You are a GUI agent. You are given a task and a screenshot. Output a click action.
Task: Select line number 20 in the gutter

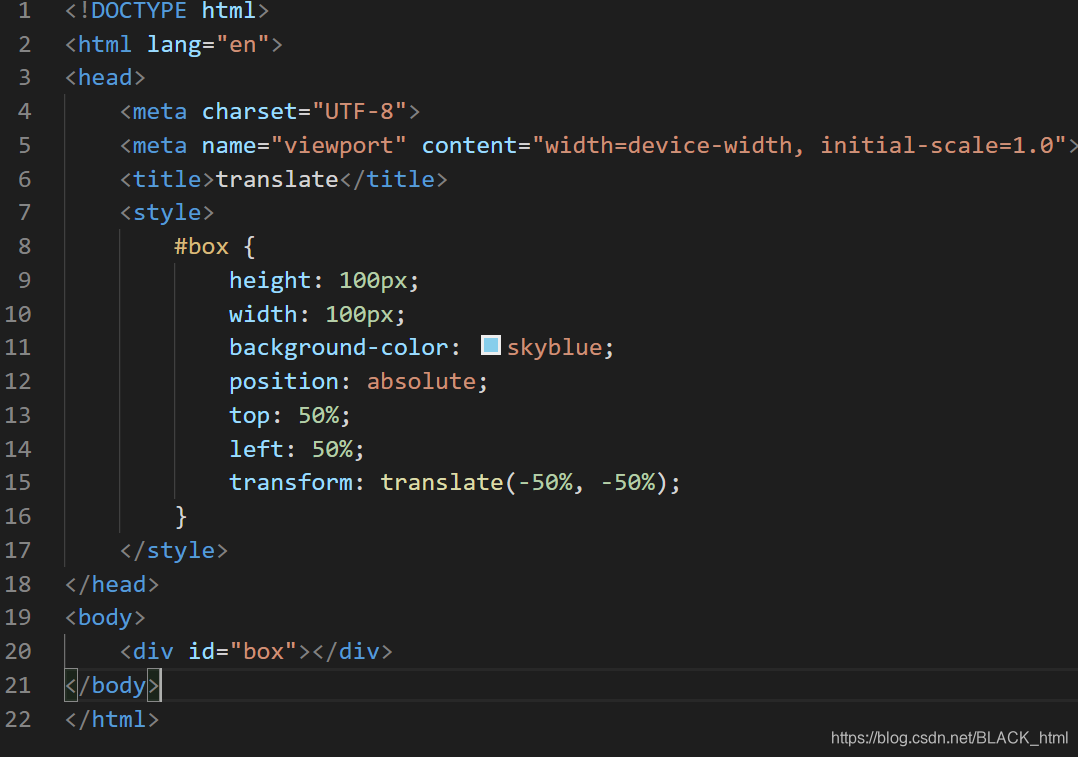(x=18, y=651)
